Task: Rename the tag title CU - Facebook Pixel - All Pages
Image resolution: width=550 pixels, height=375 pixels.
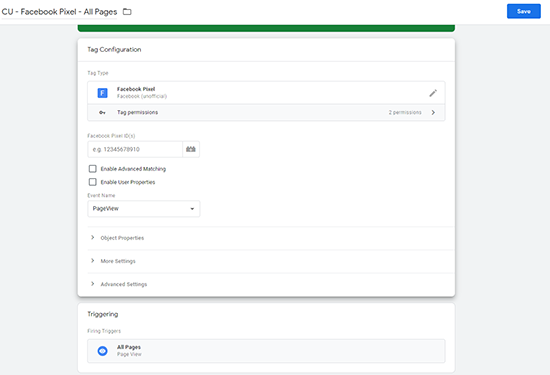Action: click(59, 12)
